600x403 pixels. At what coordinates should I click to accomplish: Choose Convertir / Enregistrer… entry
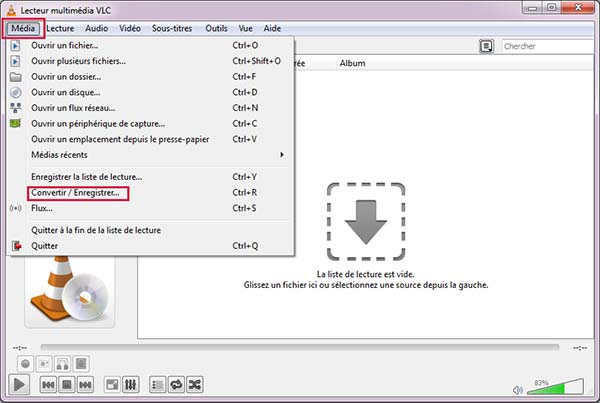tap(151, 193)
